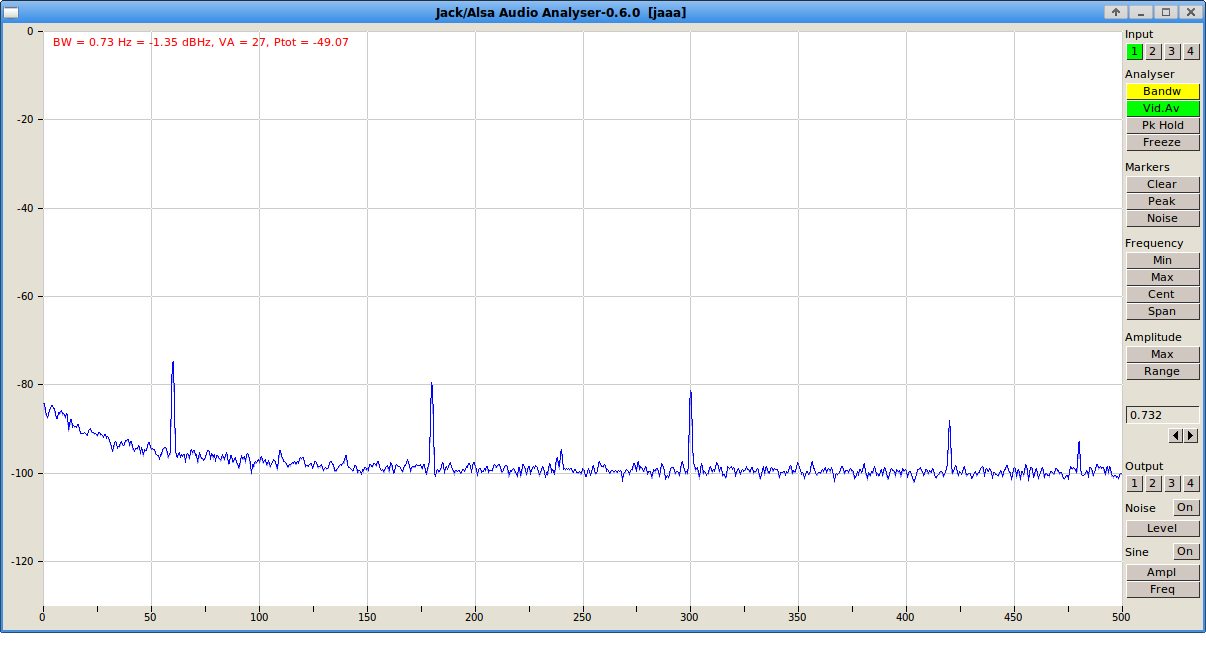Click the red BW status text
Screen dimensions: 1206x661
point(201,42)
